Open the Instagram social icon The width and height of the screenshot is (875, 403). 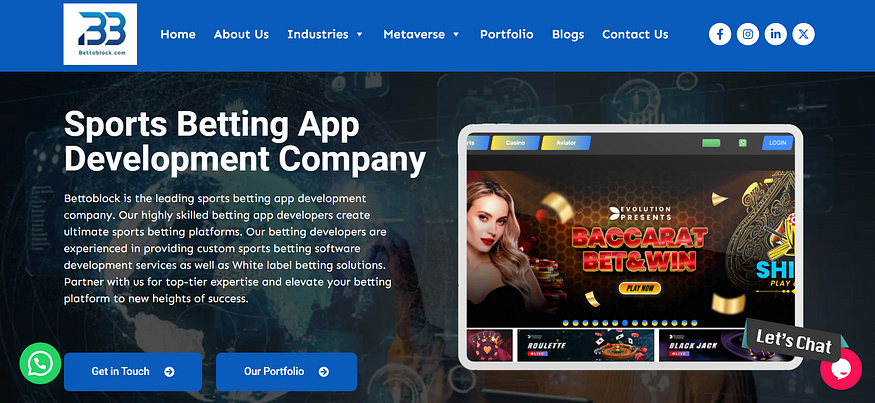pyautogui.click(x=748, y=34)
